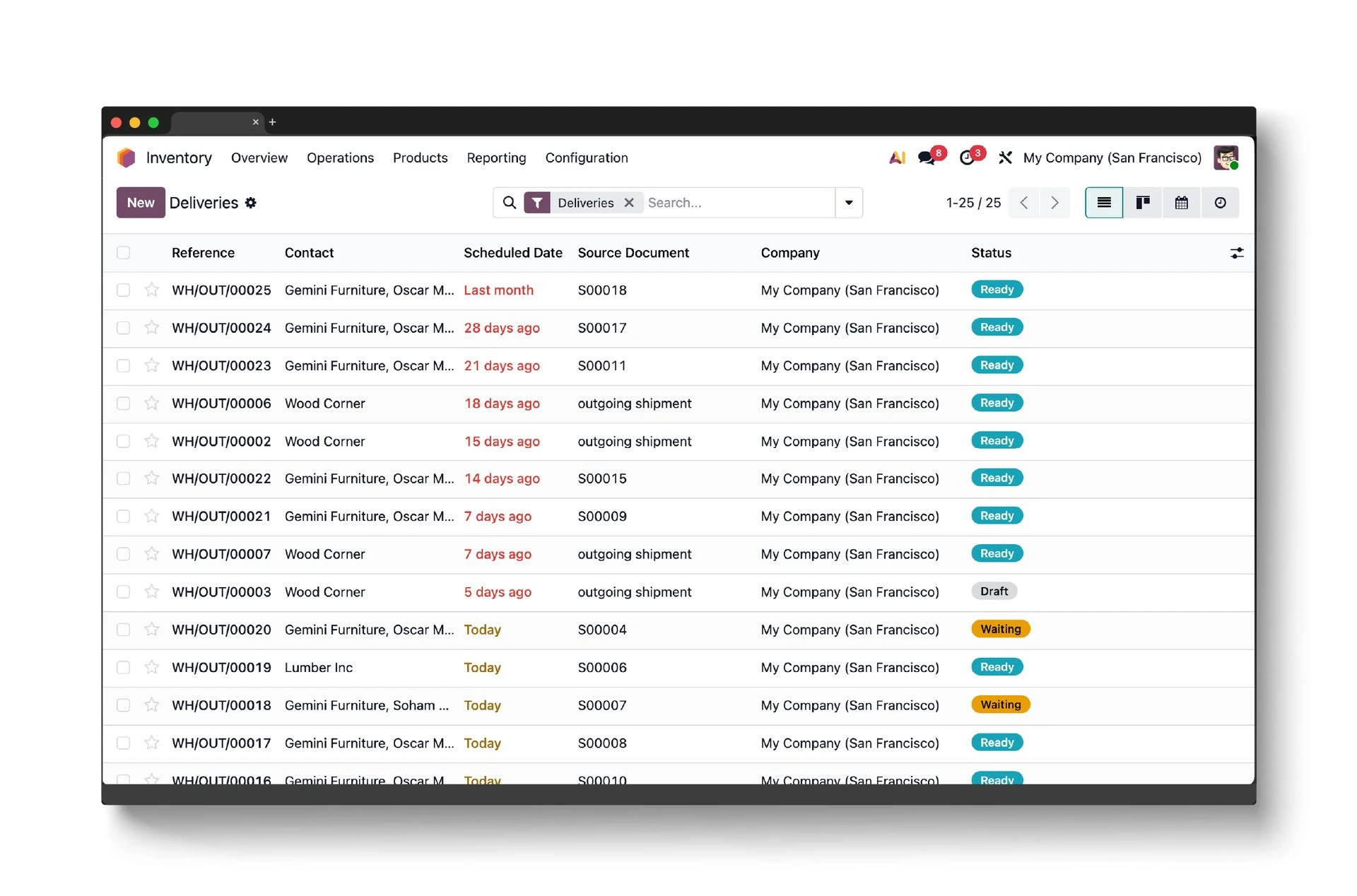
Task: Star the WH/OUT/00025 delivery
Action: (x=151, y=290)
